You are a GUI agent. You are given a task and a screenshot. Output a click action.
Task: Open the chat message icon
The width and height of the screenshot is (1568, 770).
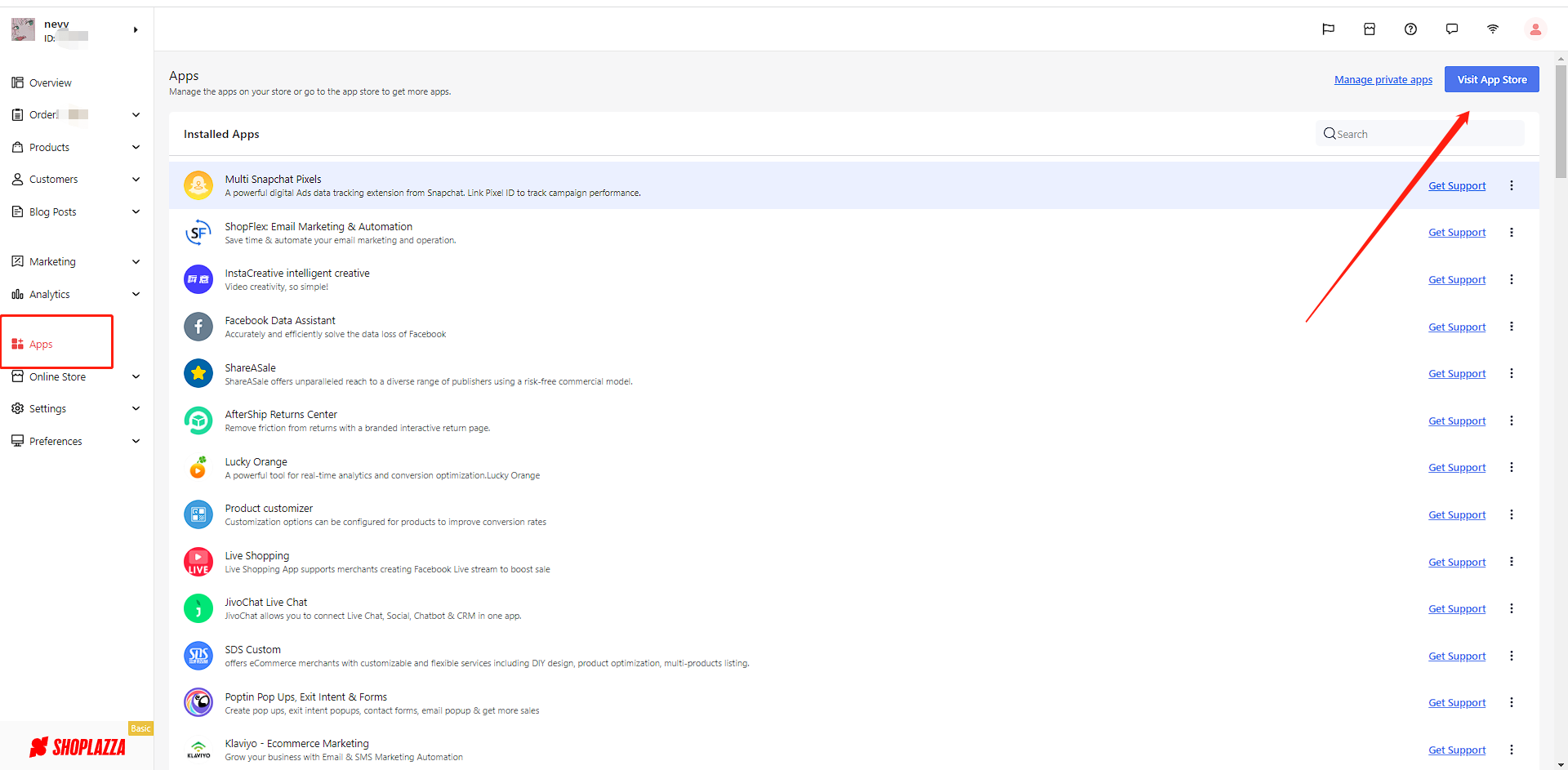tap(1451, 29)
